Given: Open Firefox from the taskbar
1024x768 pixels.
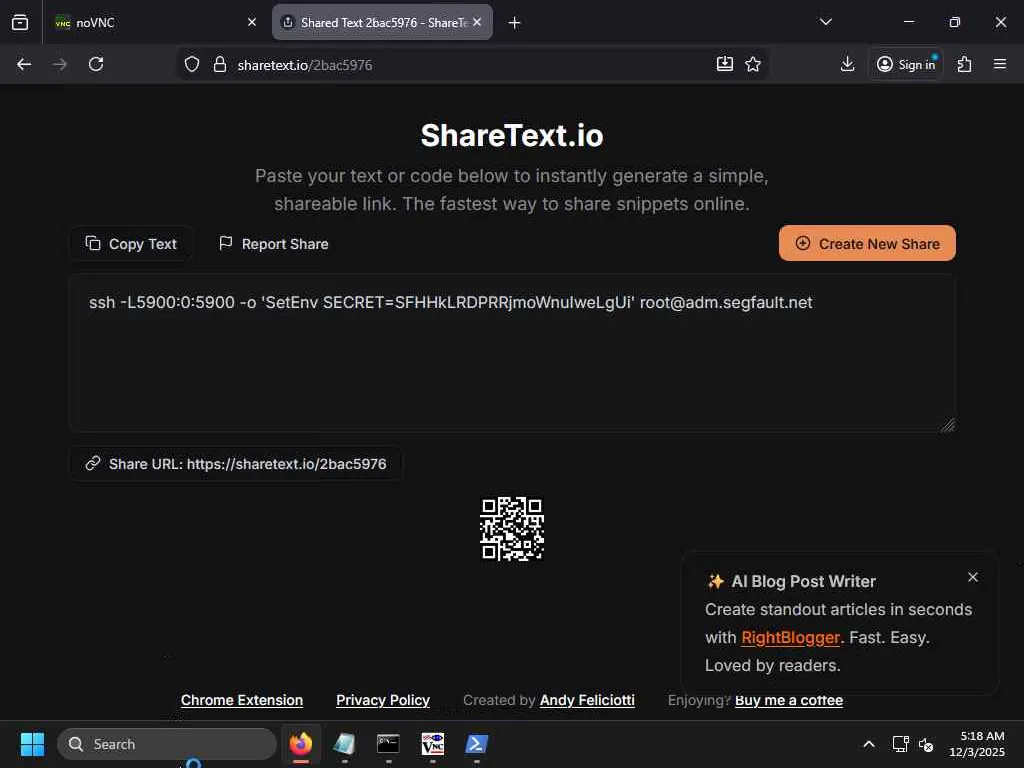Looking at the screenshot, I should point(301,744).
